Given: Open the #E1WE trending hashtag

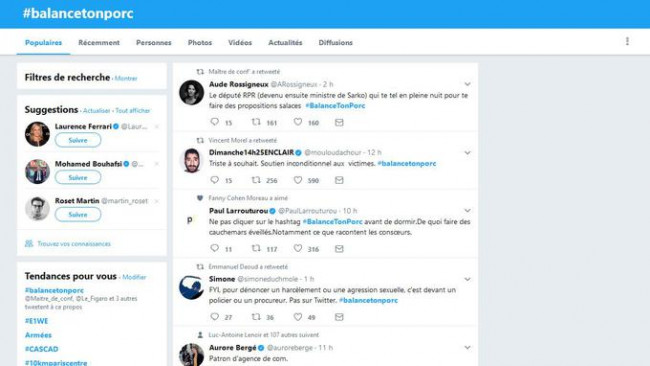Looking at the screenshot, I should click(36, 321).
